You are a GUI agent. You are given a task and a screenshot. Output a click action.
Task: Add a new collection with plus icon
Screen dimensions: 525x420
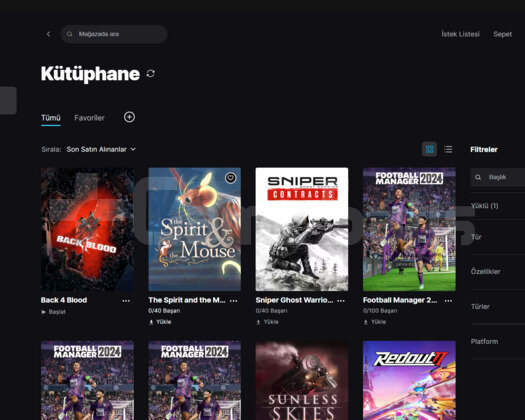129,117
